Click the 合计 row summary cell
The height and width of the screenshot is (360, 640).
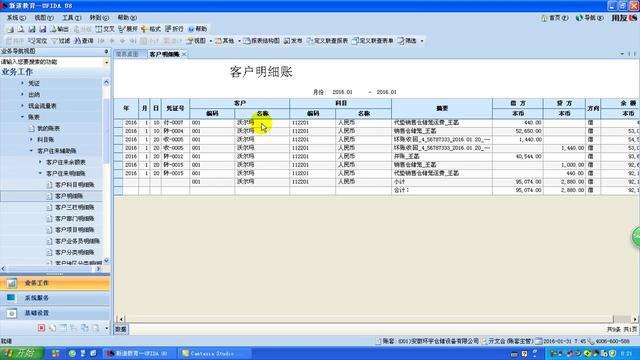[442, 190]
